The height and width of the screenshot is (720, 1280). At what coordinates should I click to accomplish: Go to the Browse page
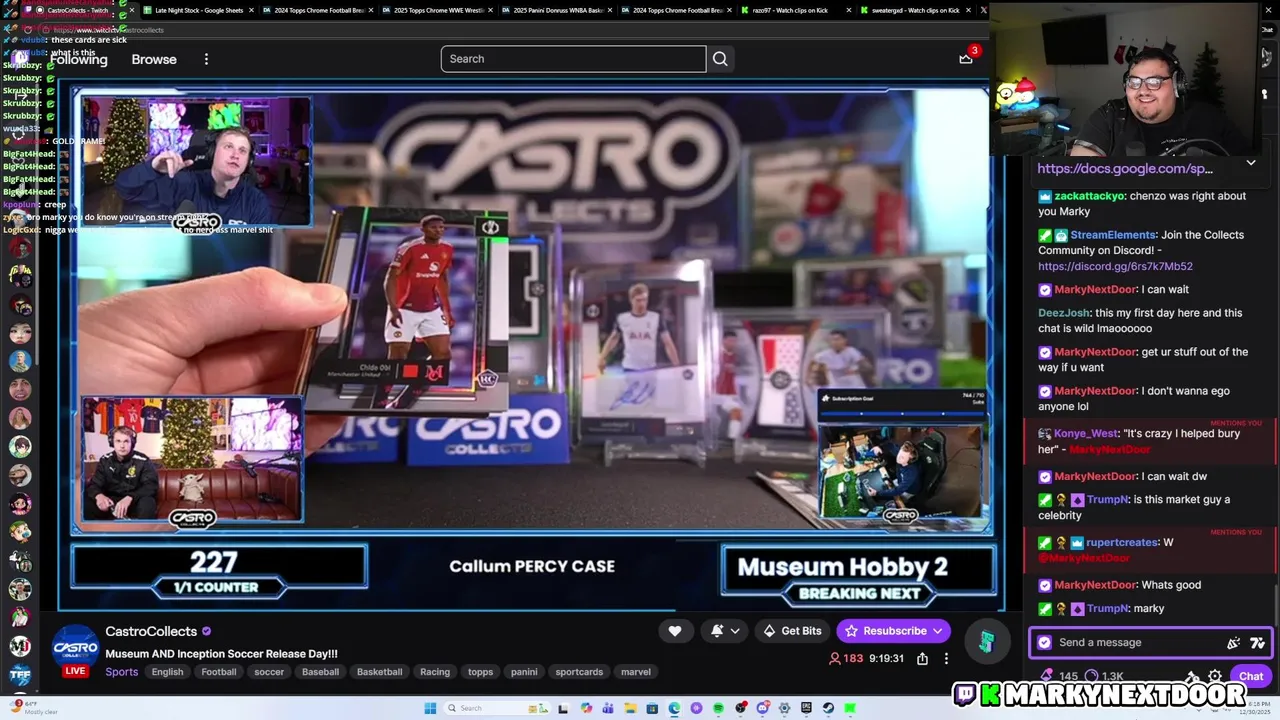click(x=154, y=59)
